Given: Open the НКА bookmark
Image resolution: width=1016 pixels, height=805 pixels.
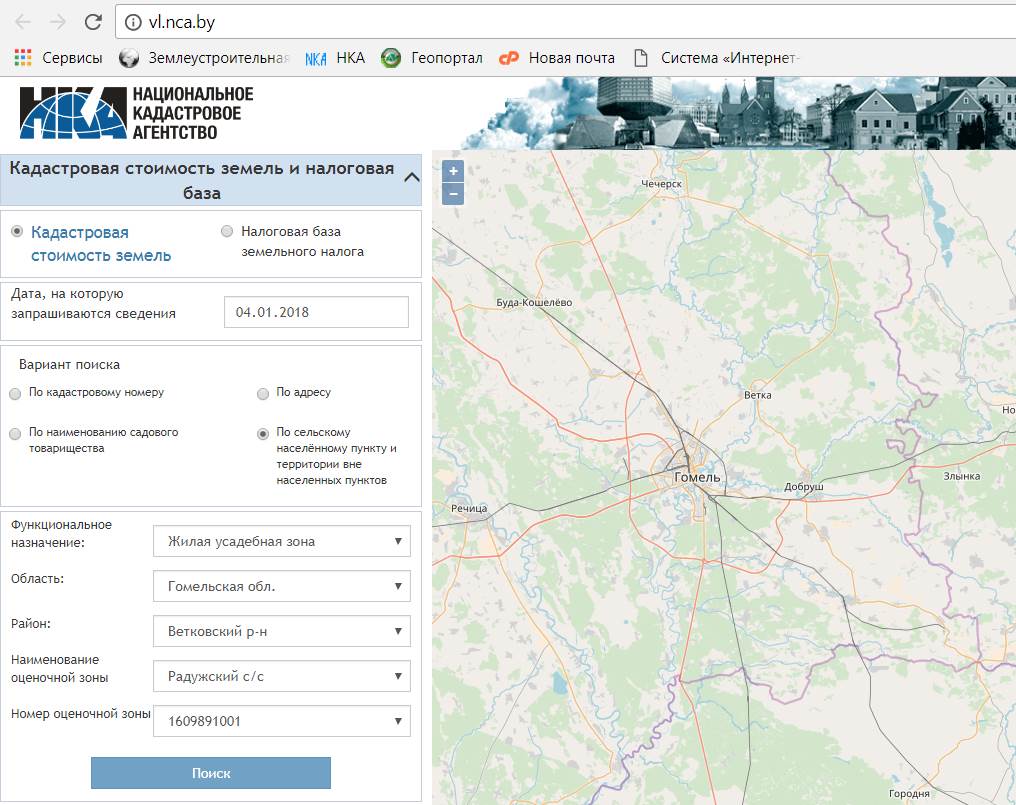Looking at the screenshot, I should pos(335,58).
